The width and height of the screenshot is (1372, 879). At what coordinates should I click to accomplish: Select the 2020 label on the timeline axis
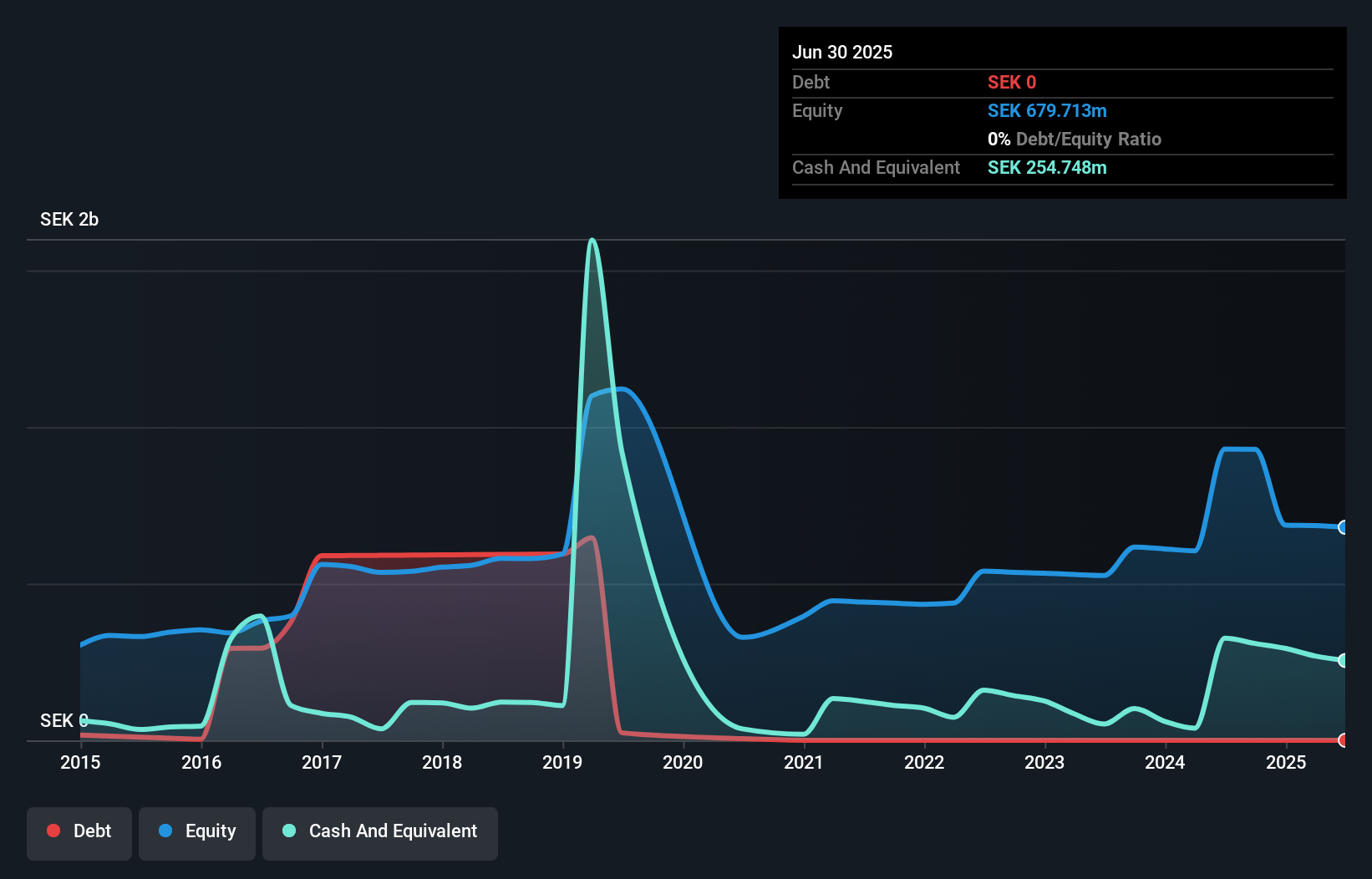tap(683, 762)
